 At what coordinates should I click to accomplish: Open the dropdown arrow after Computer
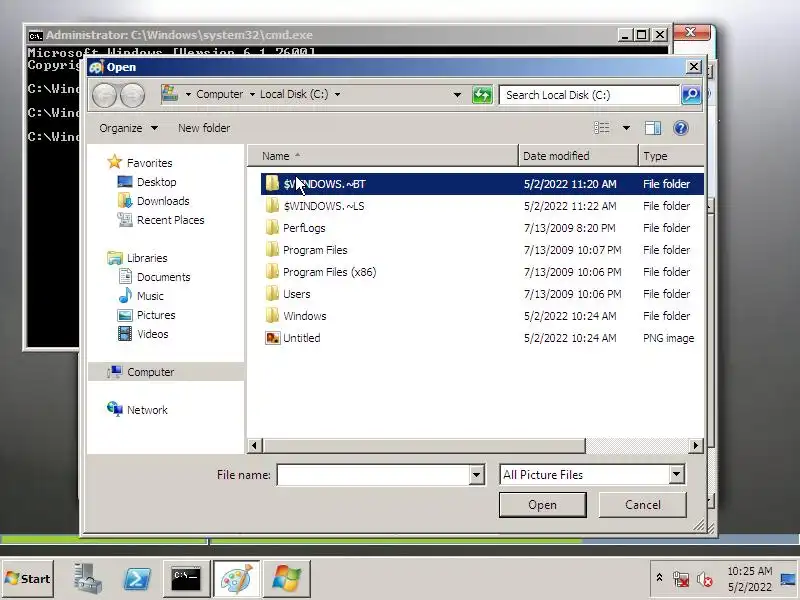click(x=252, y=94)
